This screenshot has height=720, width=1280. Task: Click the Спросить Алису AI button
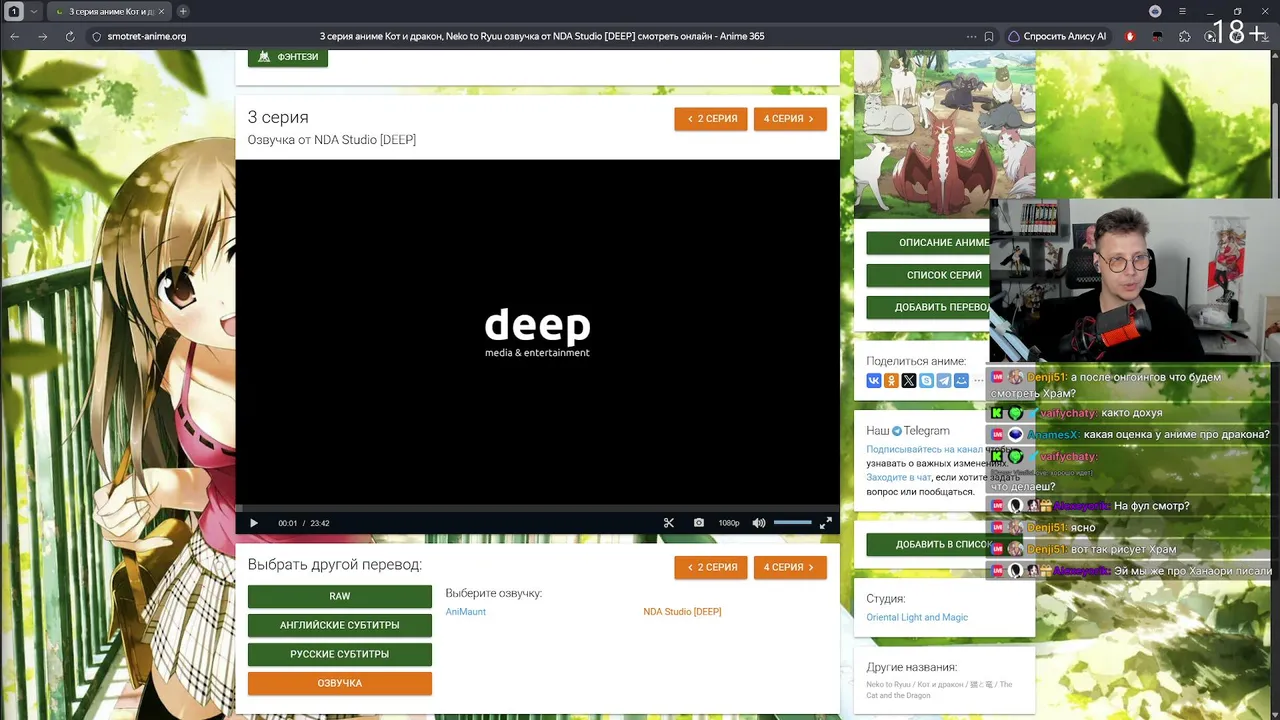pyautogui.click(x=1058, y=36)
